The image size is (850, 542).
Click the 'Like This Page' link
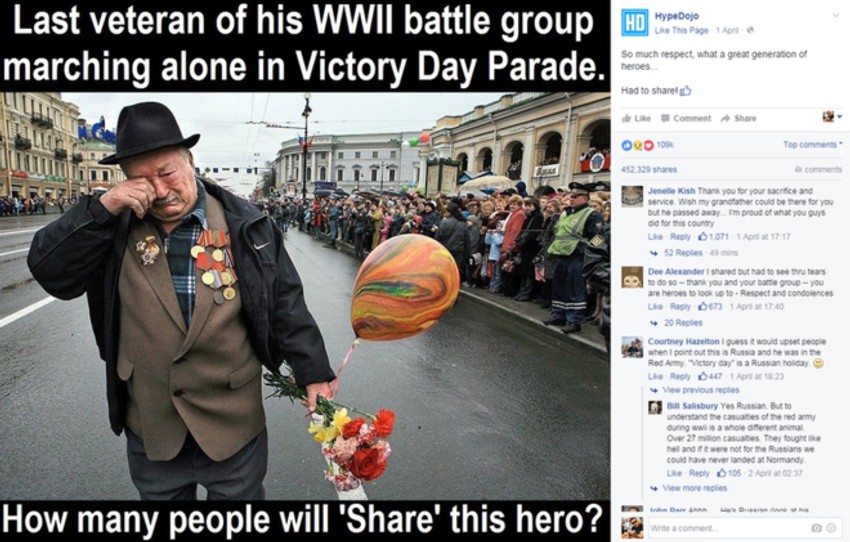681,30
